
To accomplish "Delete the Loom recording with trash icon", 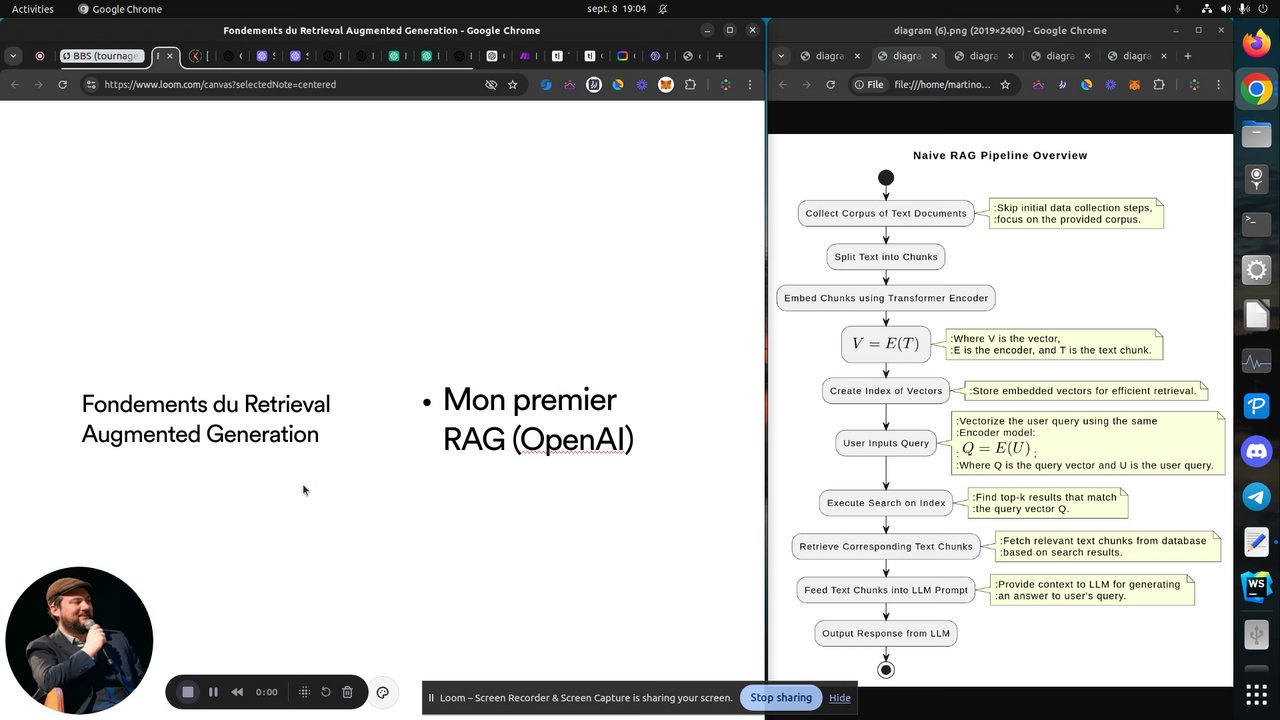I will coord(347,692).
